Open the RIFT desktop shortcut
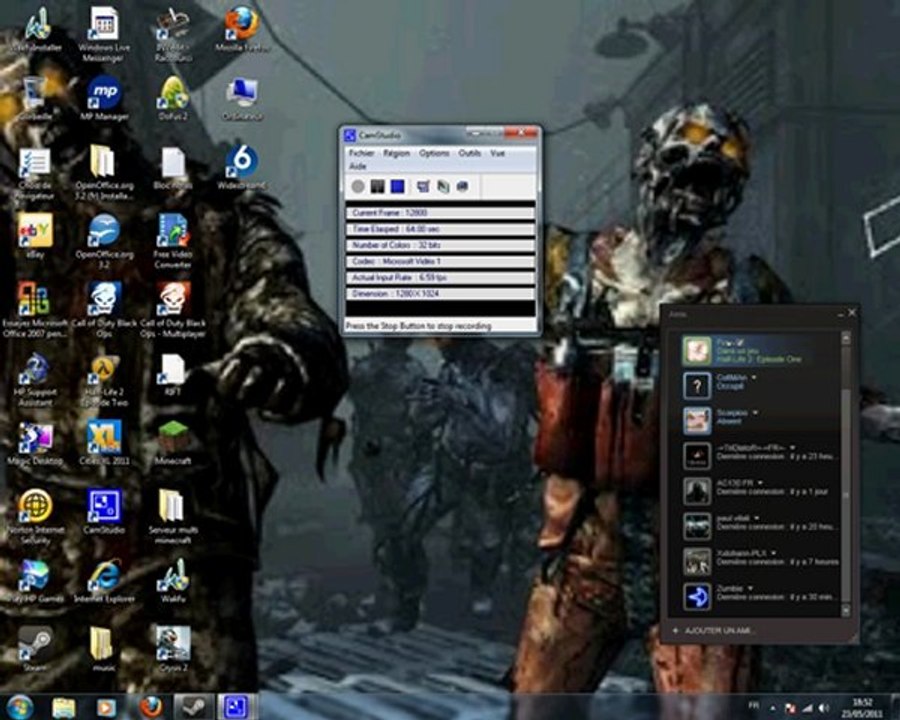 pyautogui.click(x=173, y=374)
